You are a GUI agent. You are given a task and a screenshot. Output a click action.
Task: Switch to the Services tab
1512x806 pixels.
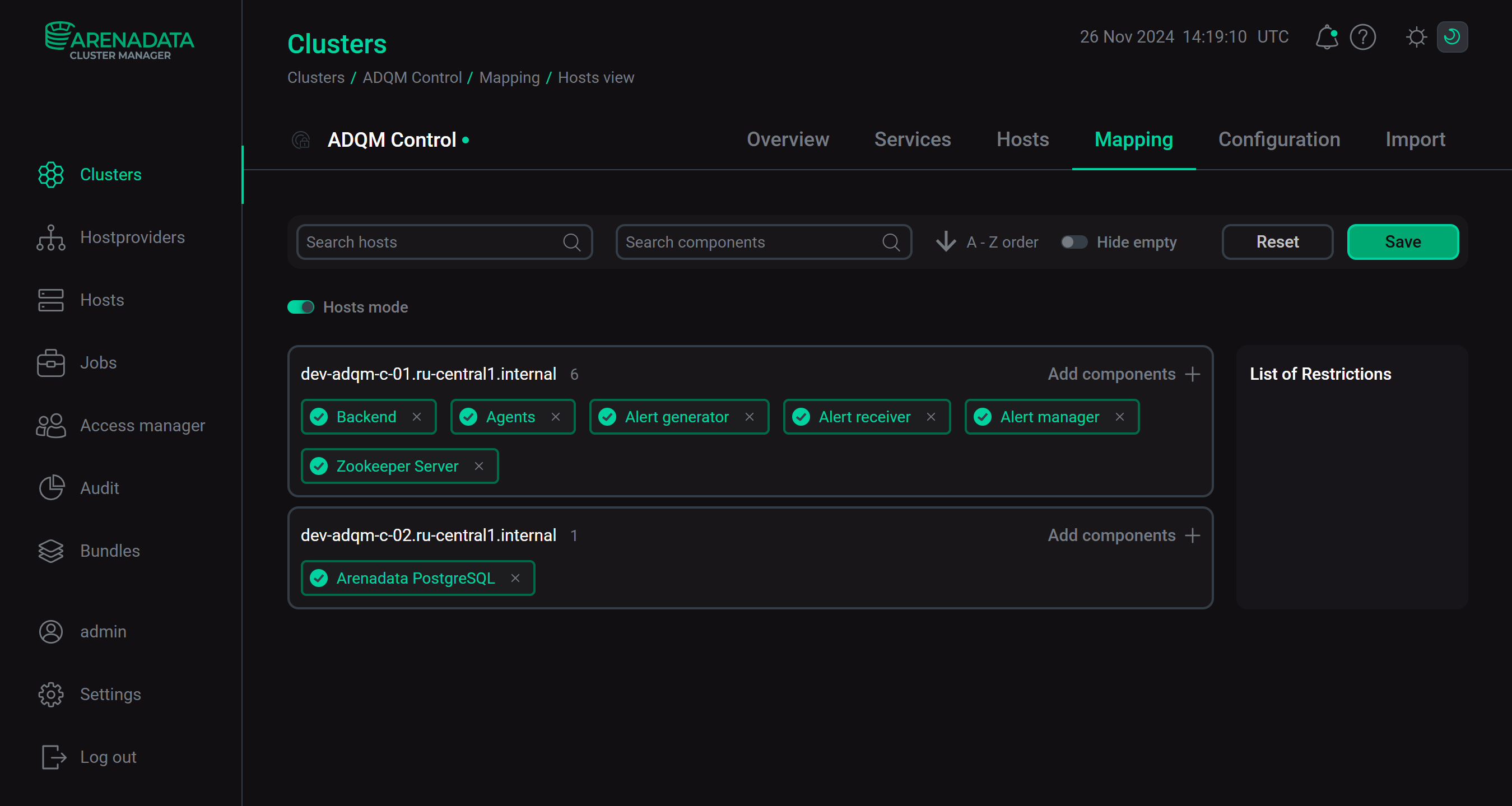pos(912,139)
